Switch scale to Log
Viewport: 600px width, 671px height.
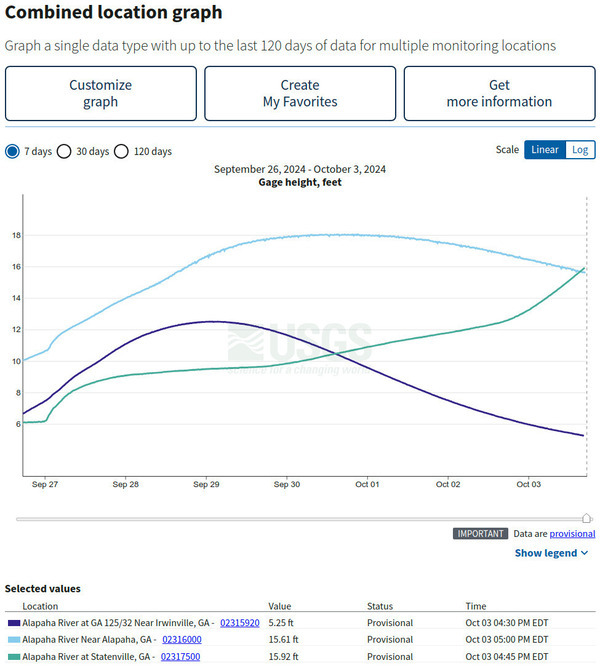point(580,150)
